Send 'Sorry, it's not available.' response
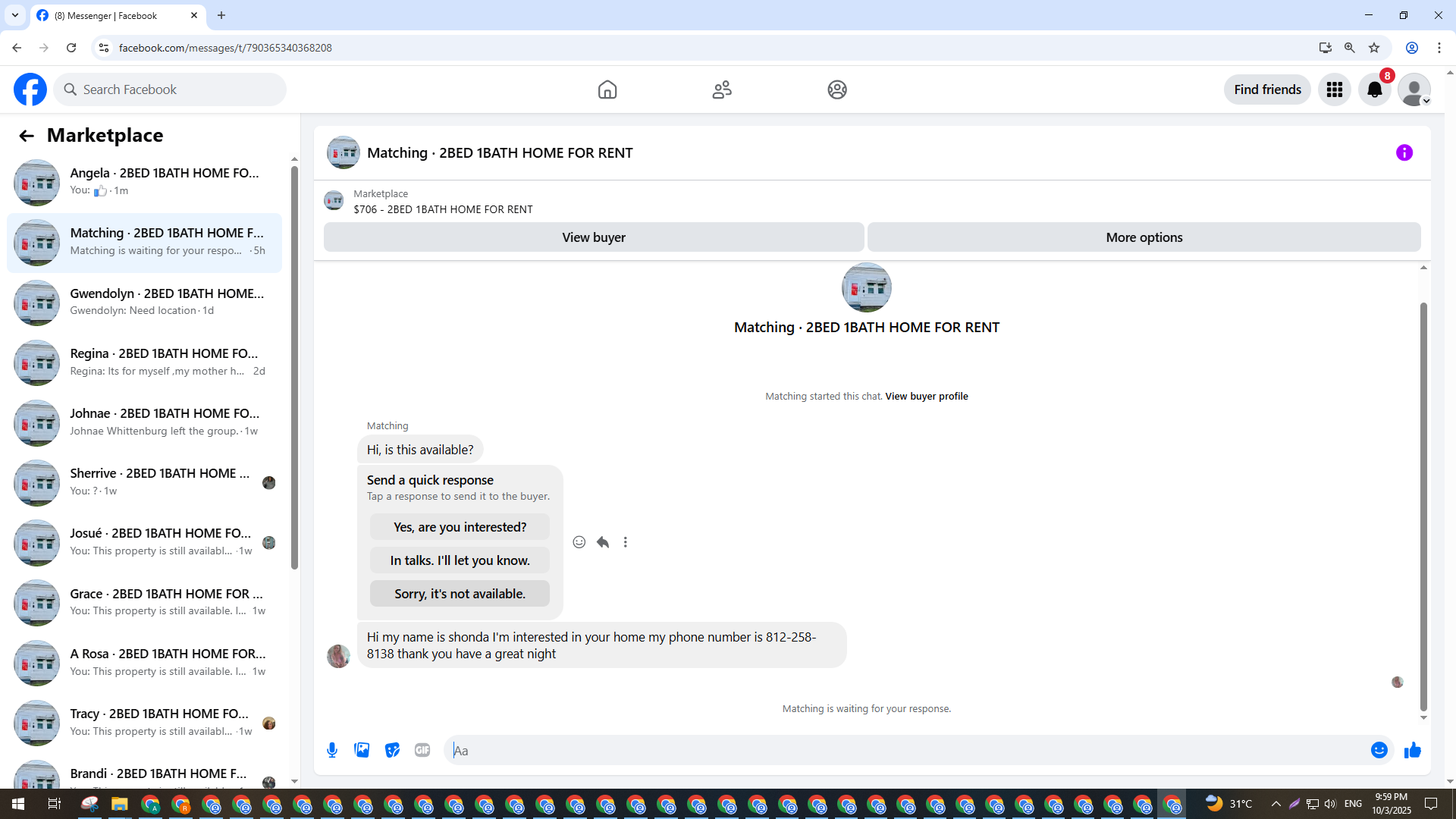The height and width of the screenshot is (819, 1456). [460, 594]
